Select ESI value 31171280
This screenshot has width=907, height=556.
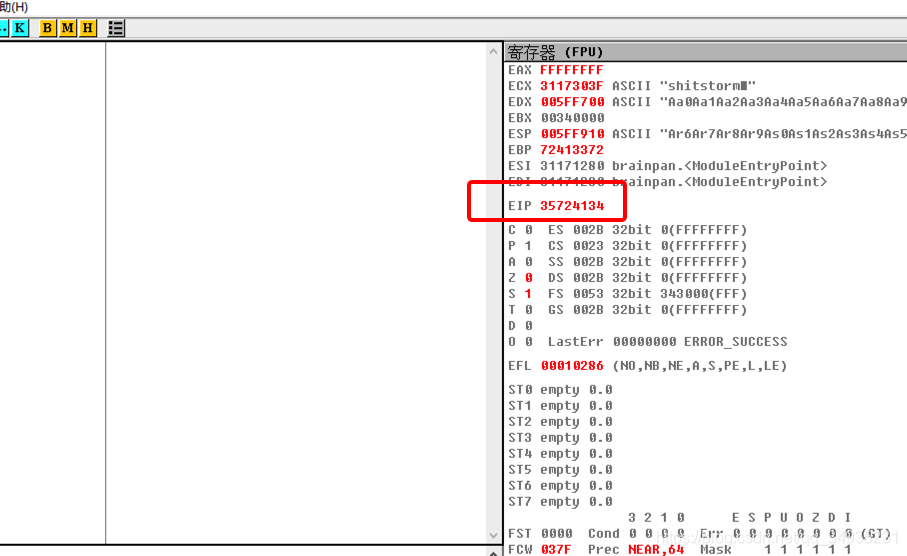point(572,166)
